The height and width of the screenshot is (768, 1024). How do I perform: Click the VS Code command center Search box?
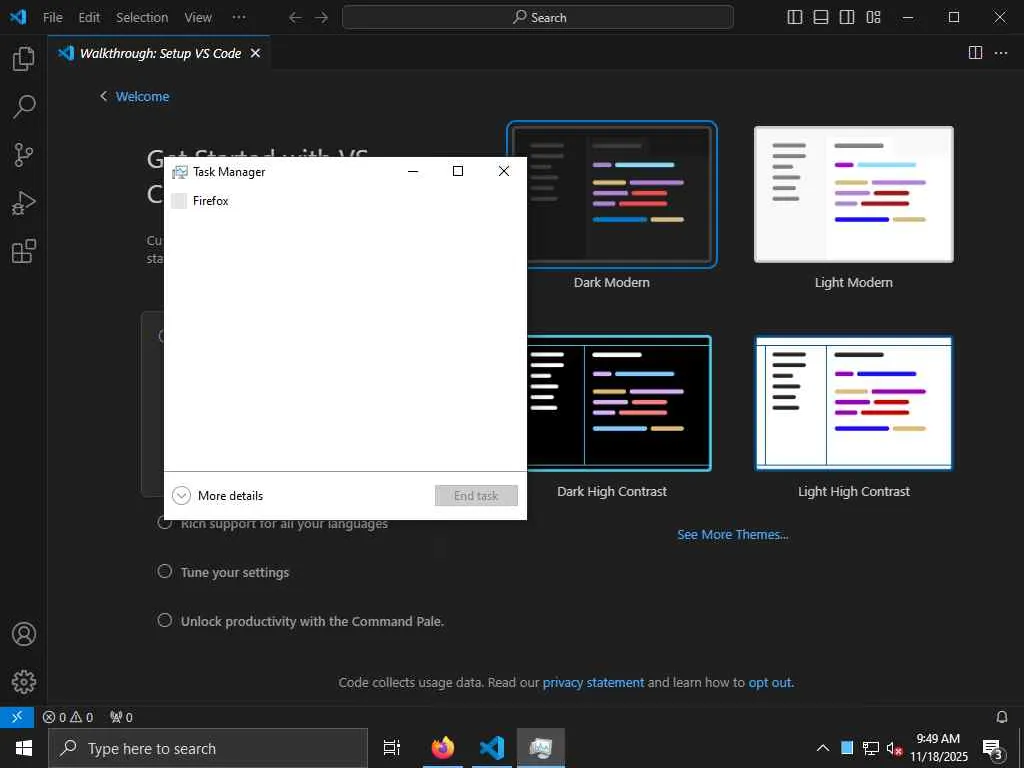point(537,18)
